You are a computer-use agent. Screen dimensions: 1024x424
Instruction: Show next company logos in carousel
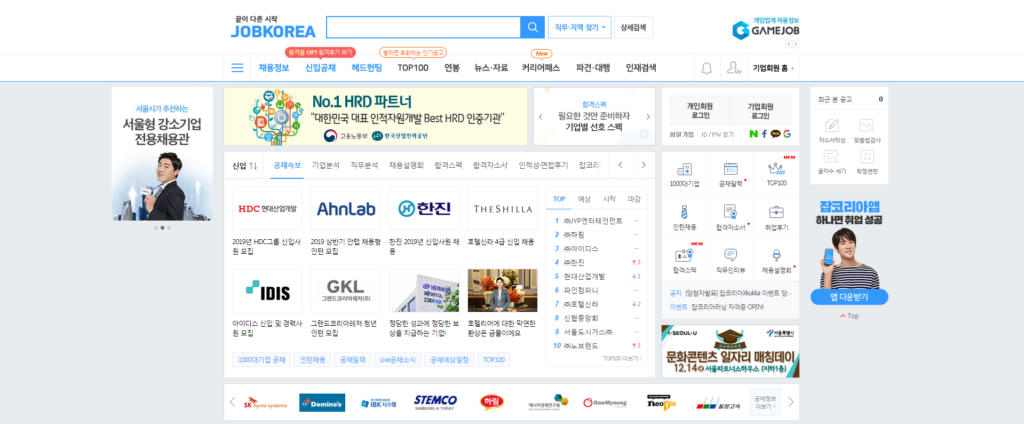click(x=791, y=402)
